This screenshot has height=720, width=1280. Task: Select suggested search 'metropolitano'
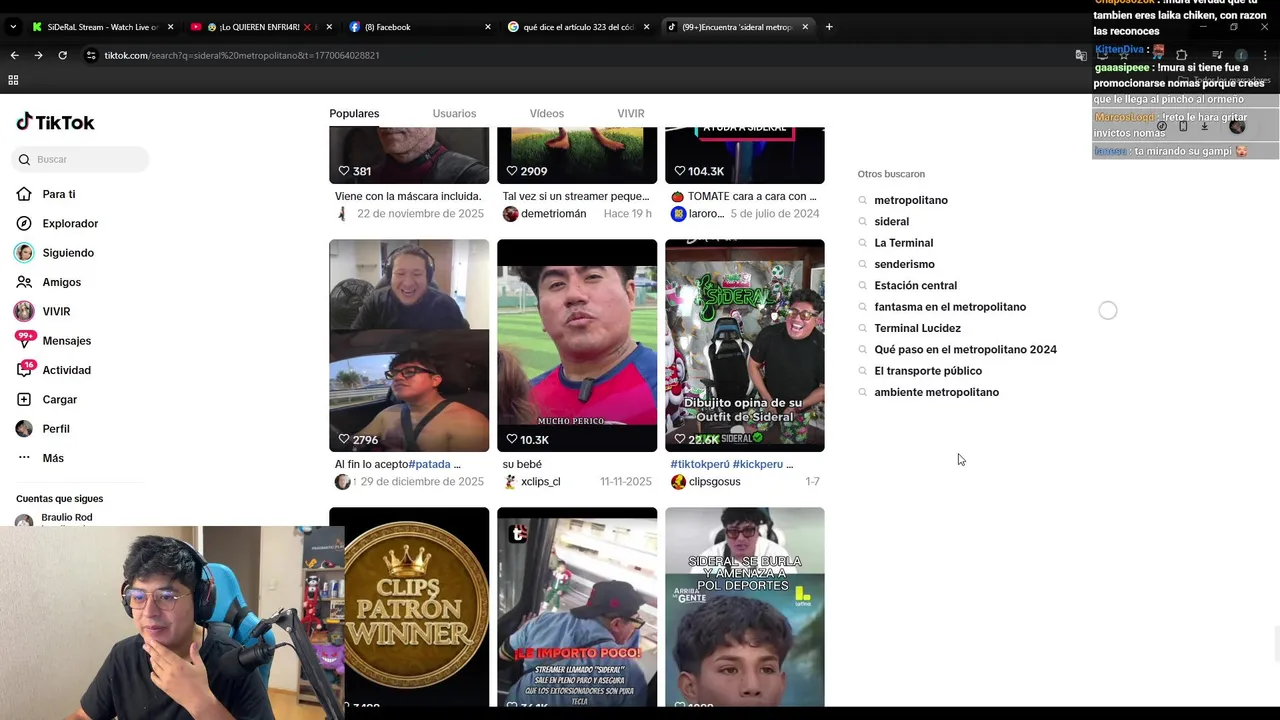910,200
